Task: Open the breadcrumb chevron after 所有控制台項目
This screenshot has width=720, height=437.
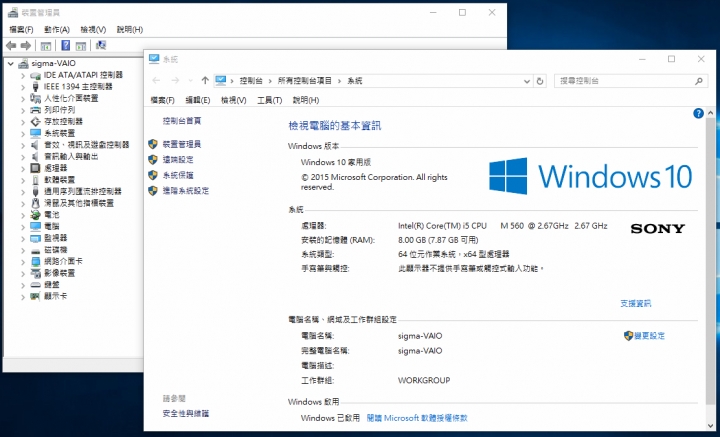Action: tap(339, 81)
